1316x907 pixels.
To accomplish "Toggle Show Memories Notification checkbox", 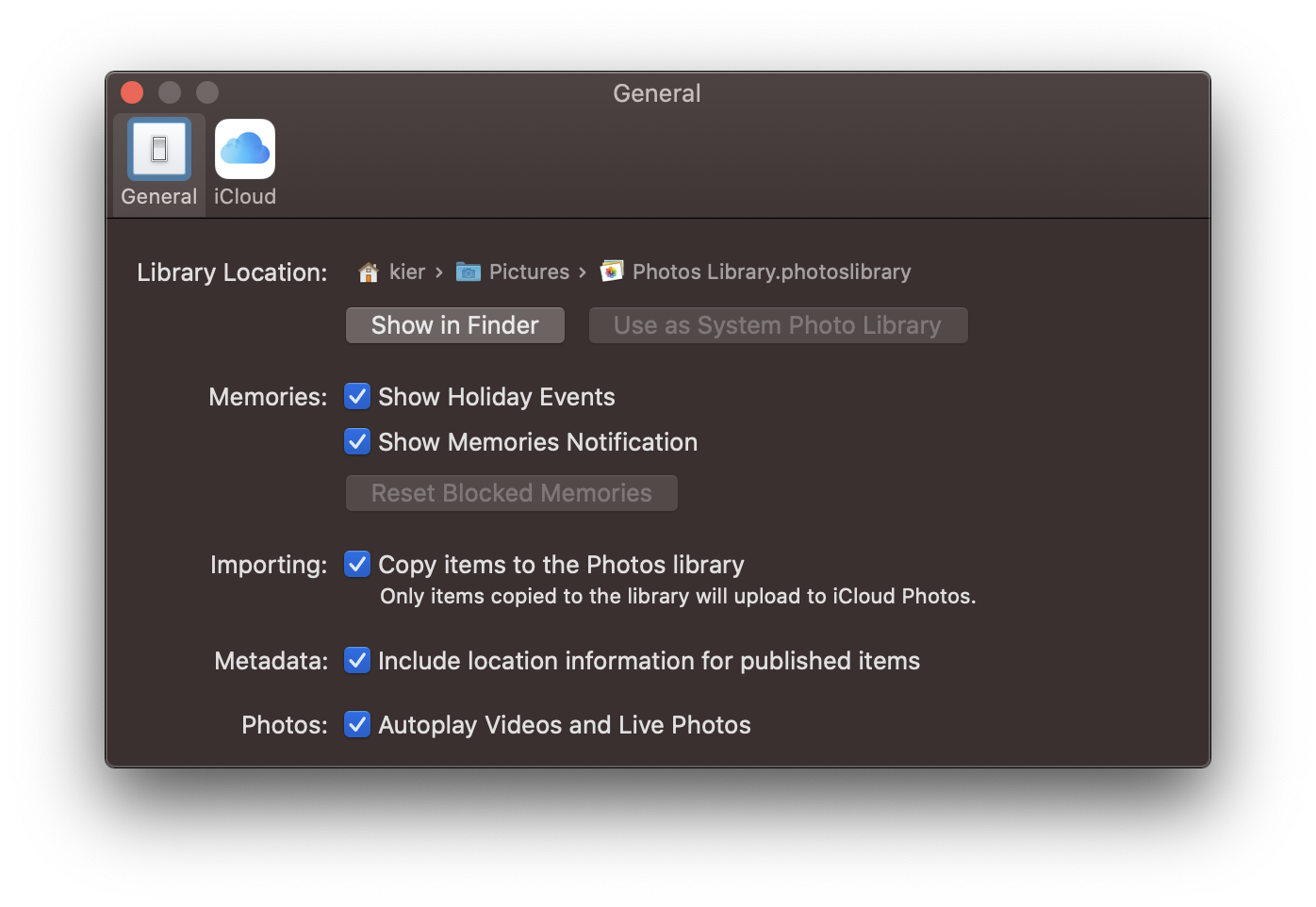I will [x=357, y=441].
